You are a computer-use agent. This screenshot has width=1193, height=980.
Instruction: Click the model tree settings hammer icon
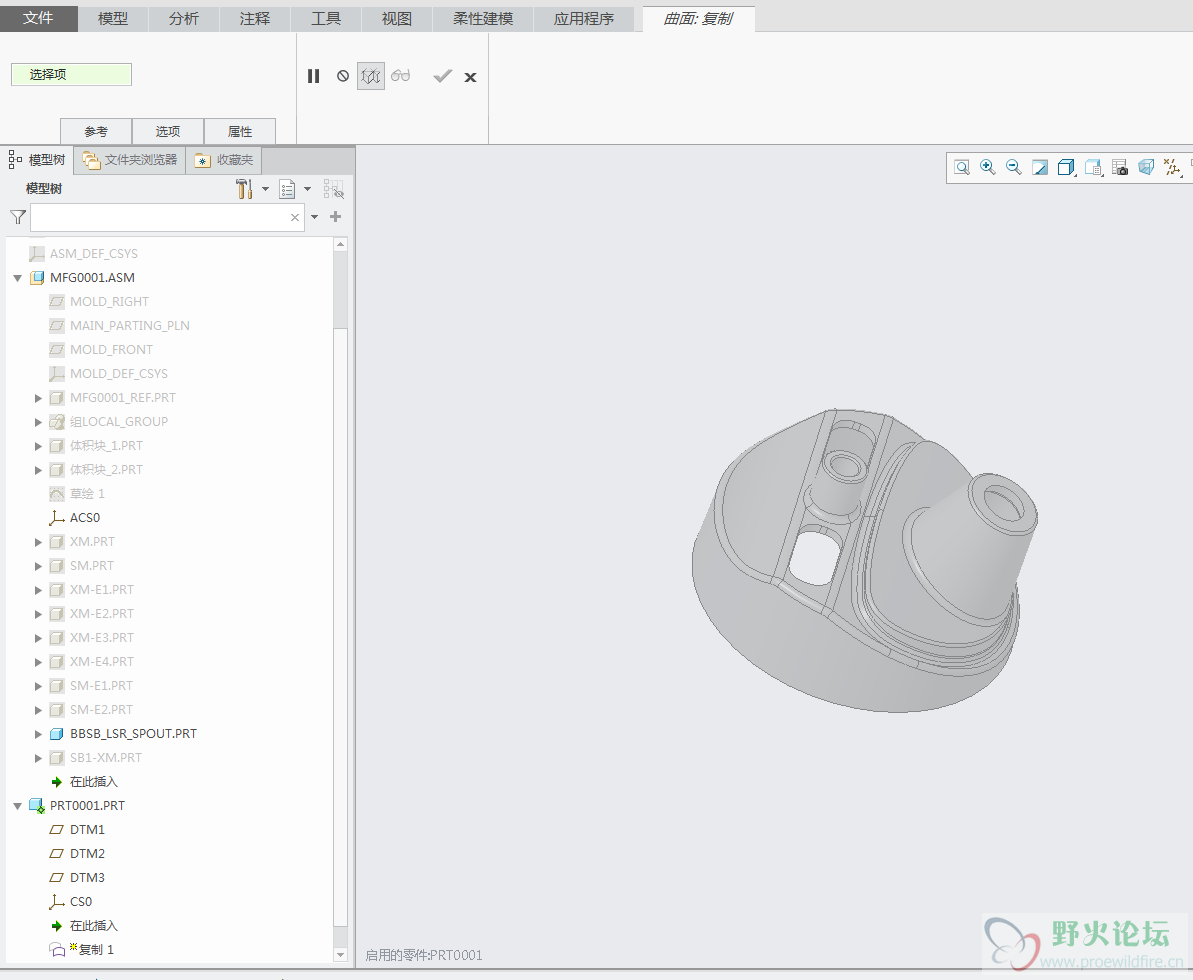pos(244,189)
